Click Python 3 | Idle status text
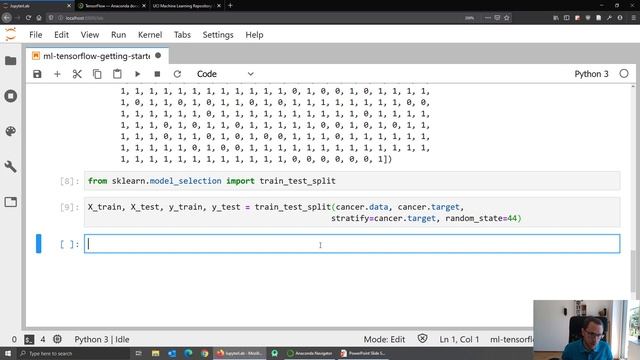The width and height of the screenshot is (640, 360). [102, 339]
